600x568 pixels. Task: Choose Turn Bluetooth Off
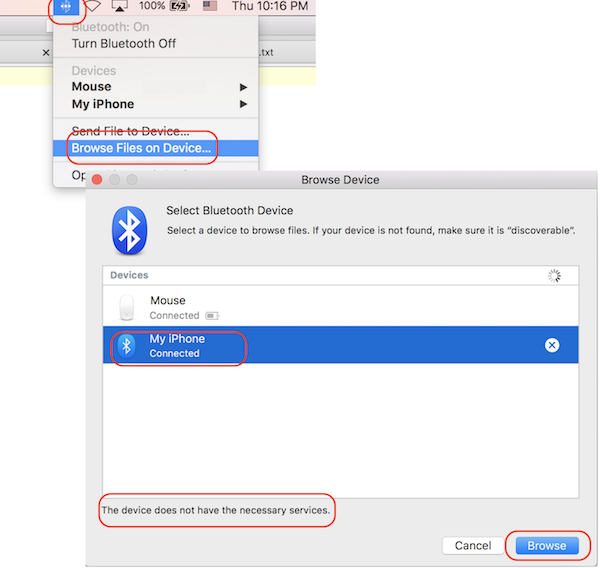(124, 44)
